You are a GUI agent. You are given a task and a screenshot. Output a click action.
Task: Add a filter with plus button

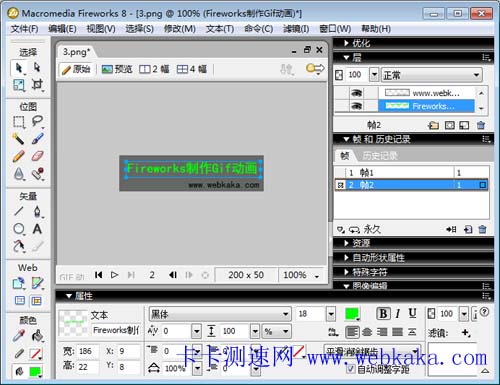pyautogui.click(x=466, y=332)
